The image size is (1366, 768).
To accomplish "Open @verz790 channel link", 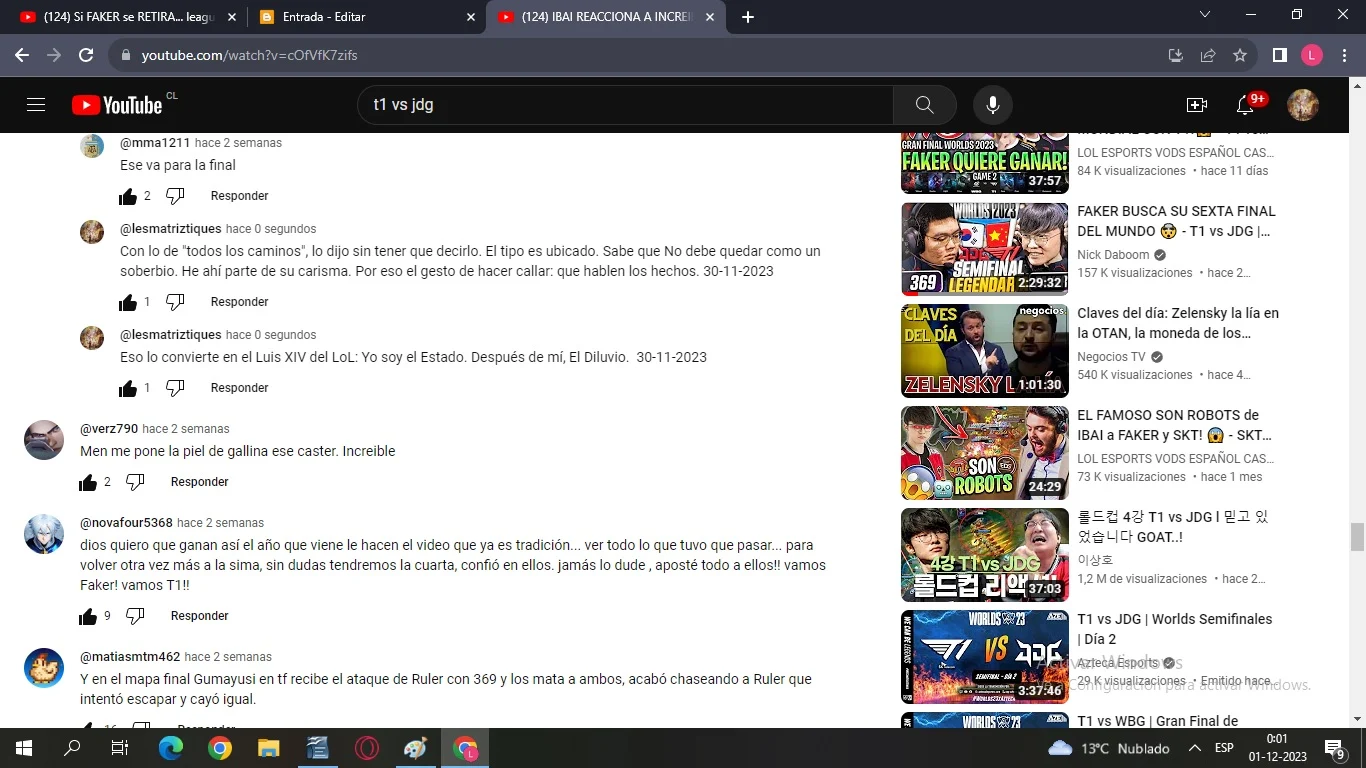I will click(x=109, y=429).
